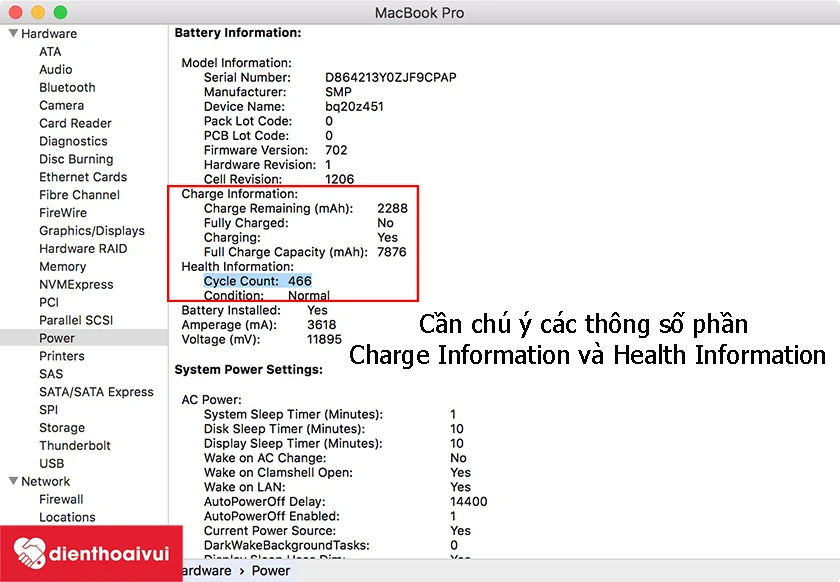Click serial number D864213Y0ZJF9CPAP
Screen dimensions: 840x582
coord(391,77)
